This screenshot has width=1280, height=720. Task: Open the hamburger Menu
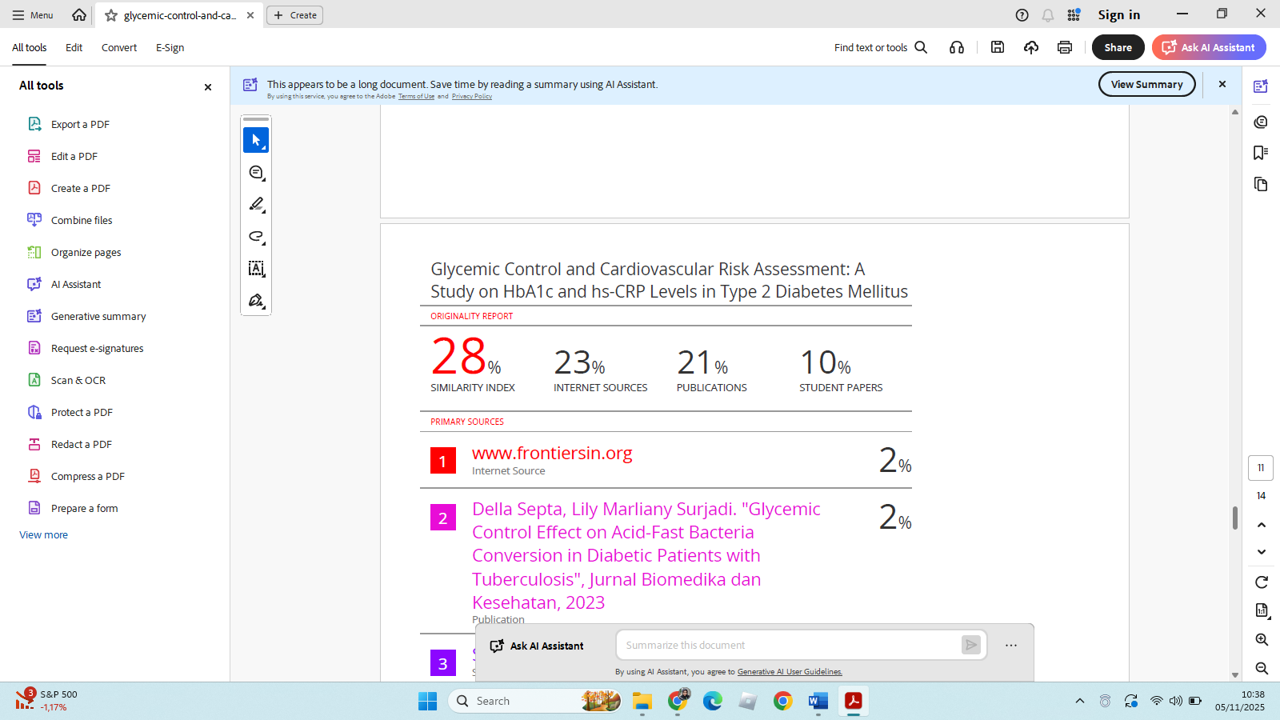(x=32, y=15)
